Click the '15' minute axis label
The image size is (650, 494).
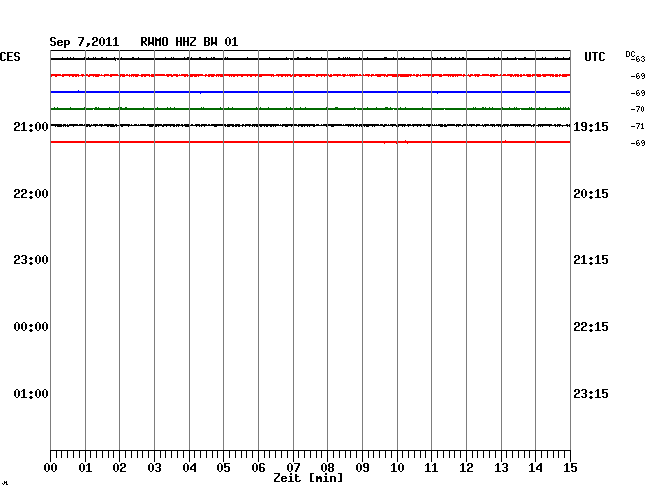click(570, 467)
